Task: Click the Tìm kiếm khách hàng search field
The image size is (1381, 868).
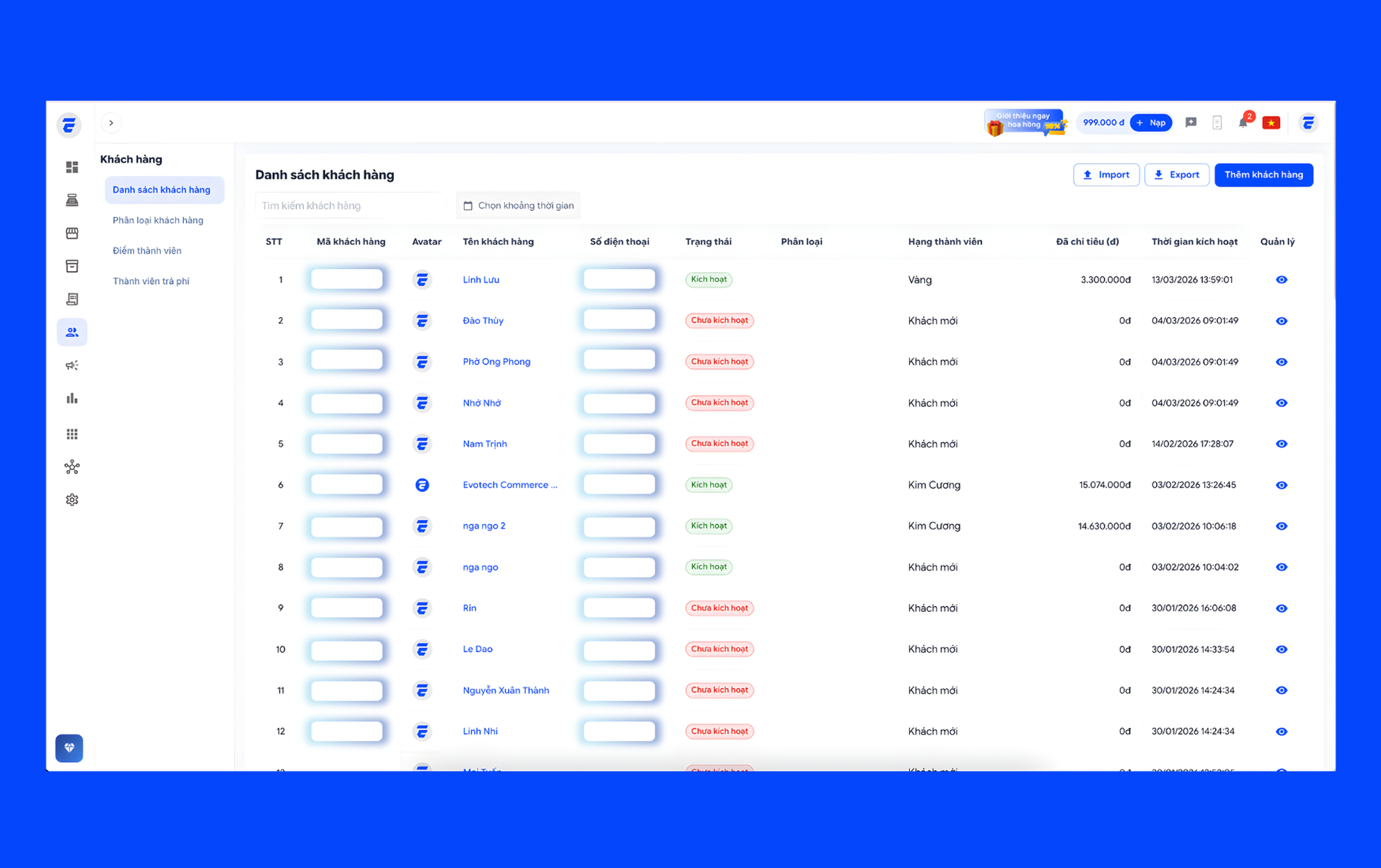Action: click(349, 205)
